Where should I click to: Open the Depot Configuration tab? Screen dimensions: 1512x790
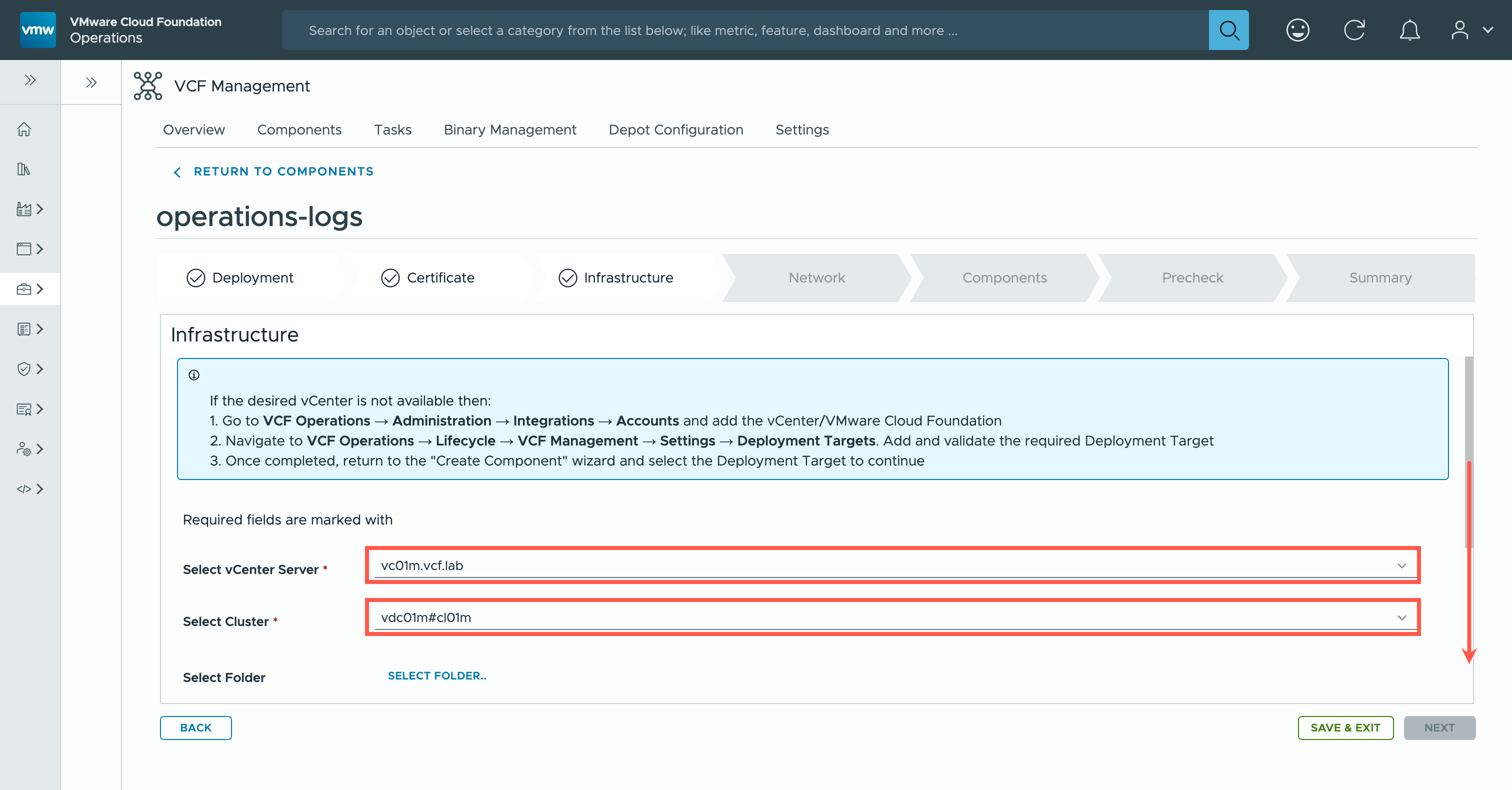click(675, 129)
